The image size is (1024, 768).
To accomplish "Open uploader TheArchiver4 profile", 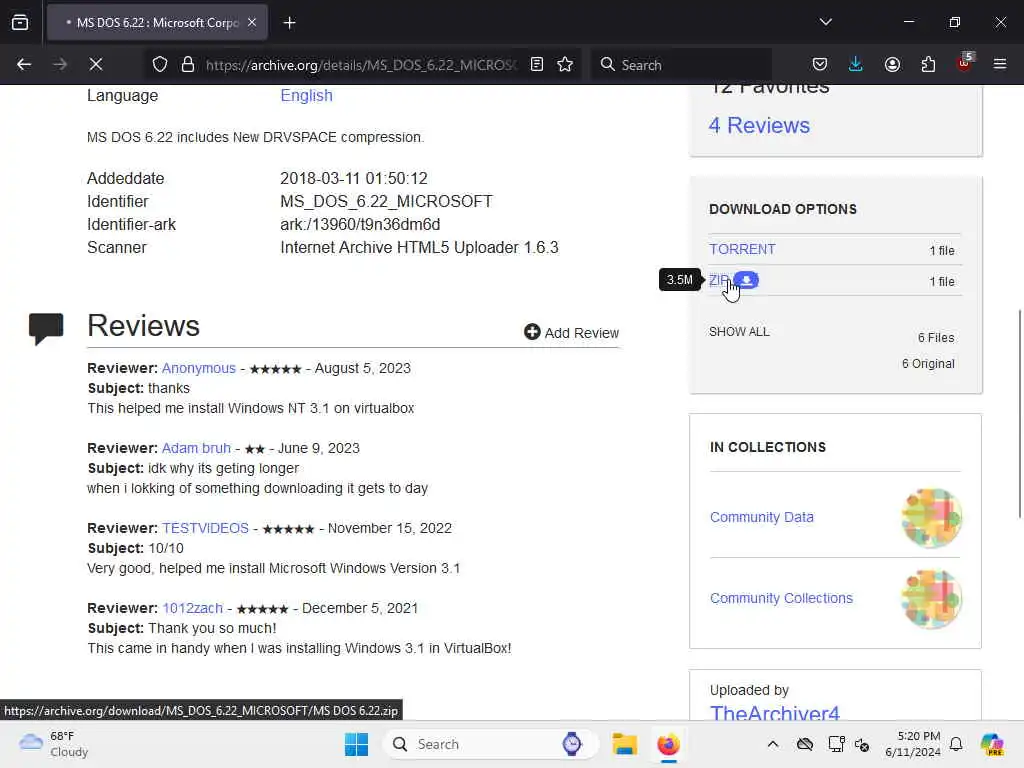I will [775, 712].
